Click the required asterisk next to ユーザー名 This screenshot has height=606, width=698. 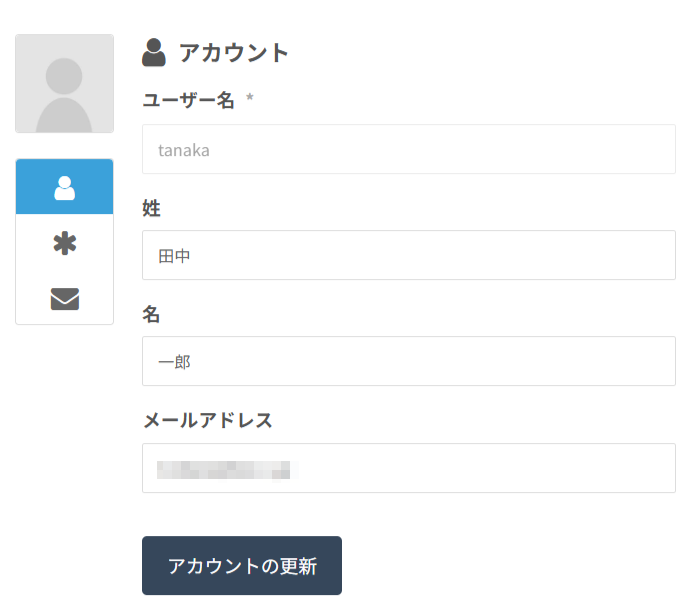click(x=250, y=100)
